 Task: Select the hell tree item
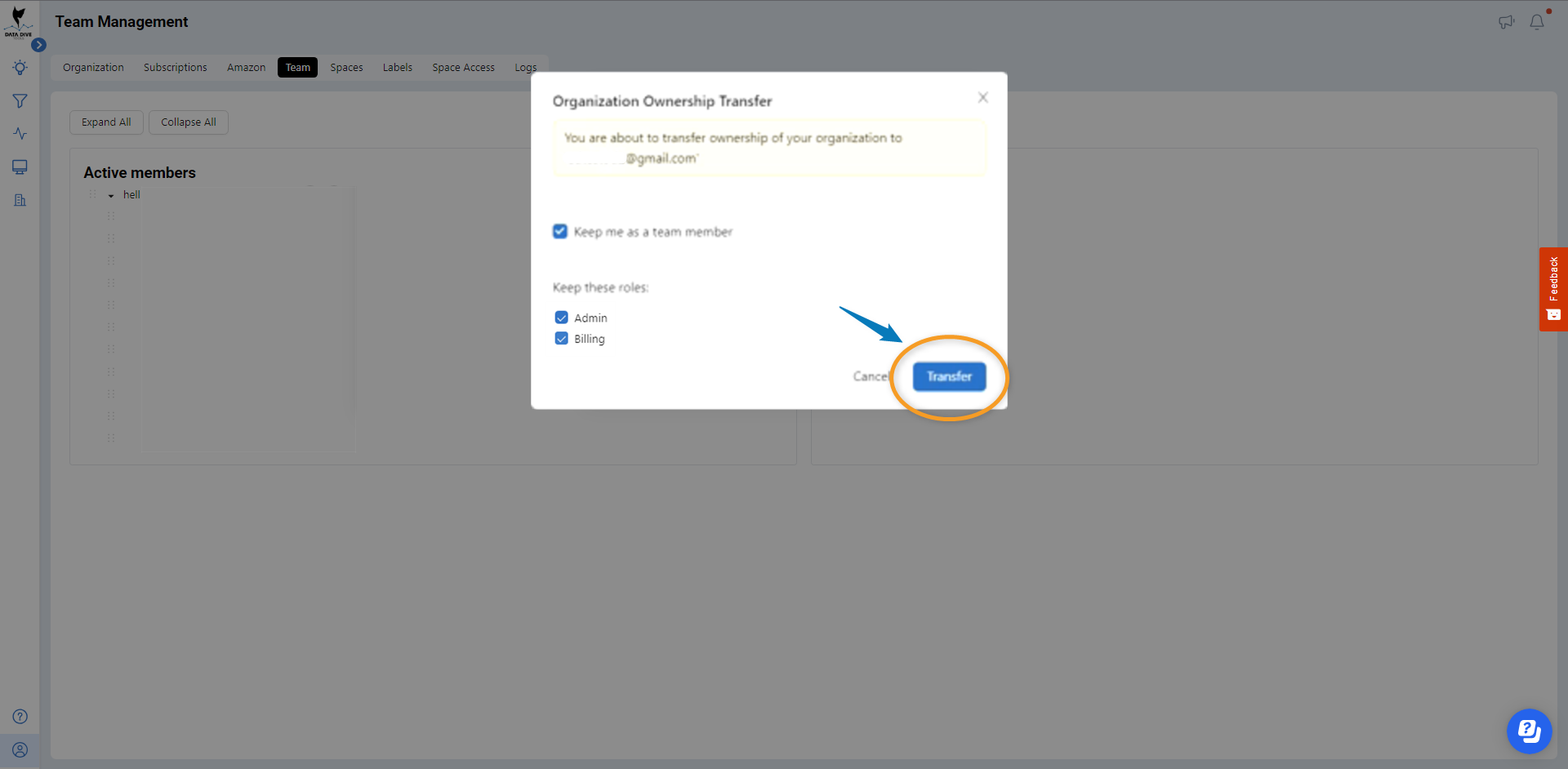131,195
